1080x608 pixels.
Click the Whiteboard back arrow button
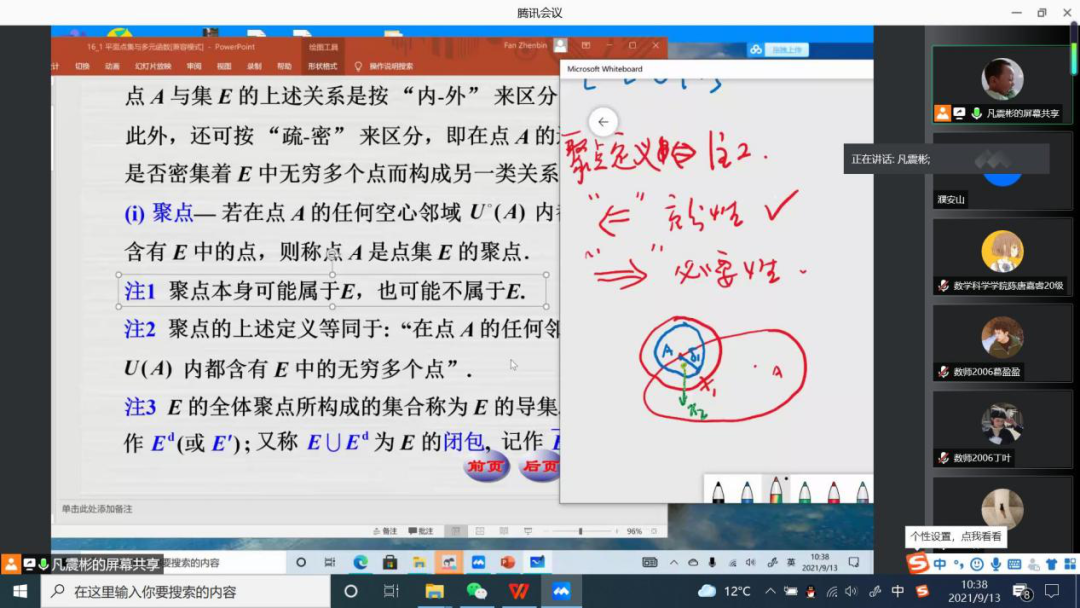pos(603,122)
